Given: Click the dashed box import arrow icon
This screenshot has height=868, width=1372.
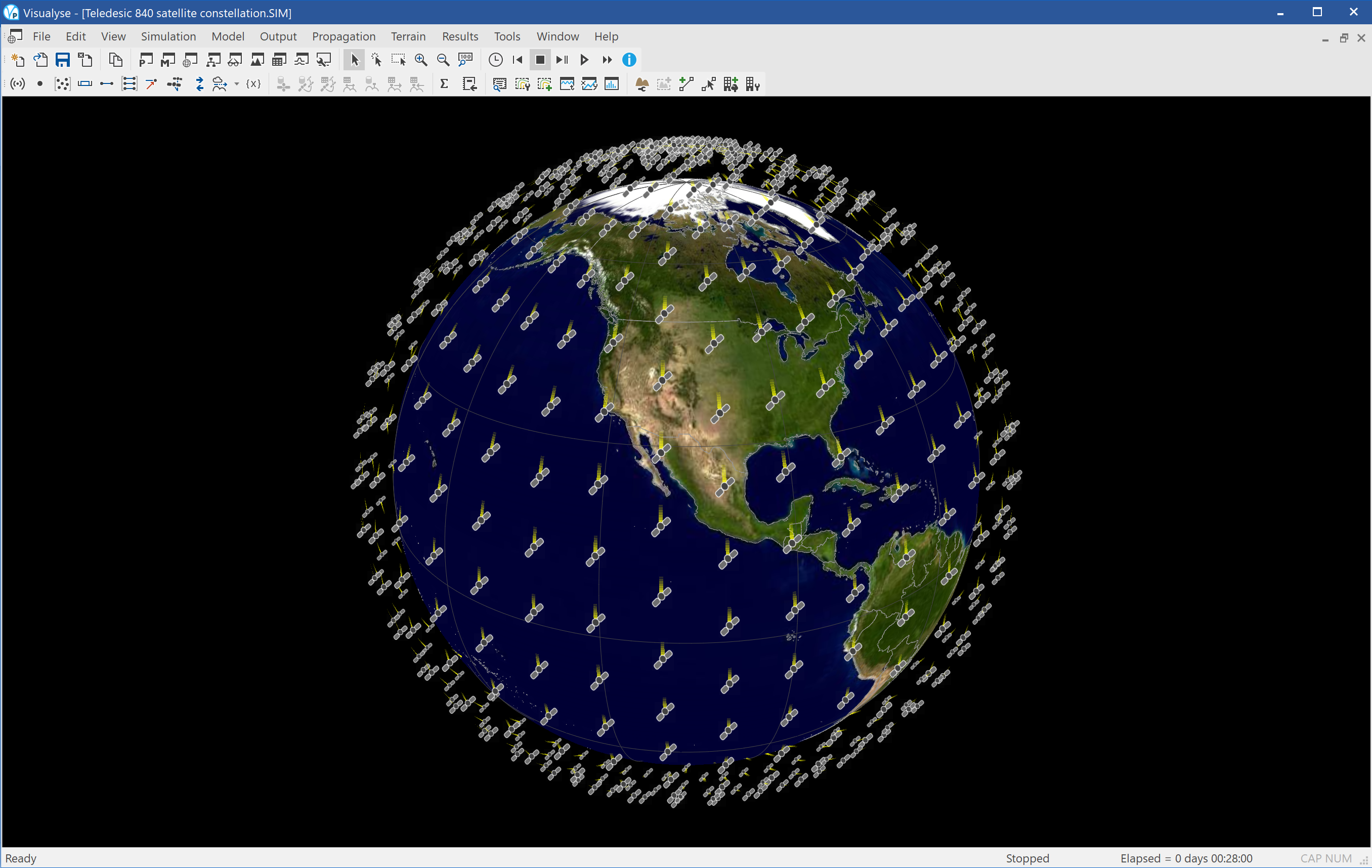Looking at the screenshot, I should pos(469,84).
